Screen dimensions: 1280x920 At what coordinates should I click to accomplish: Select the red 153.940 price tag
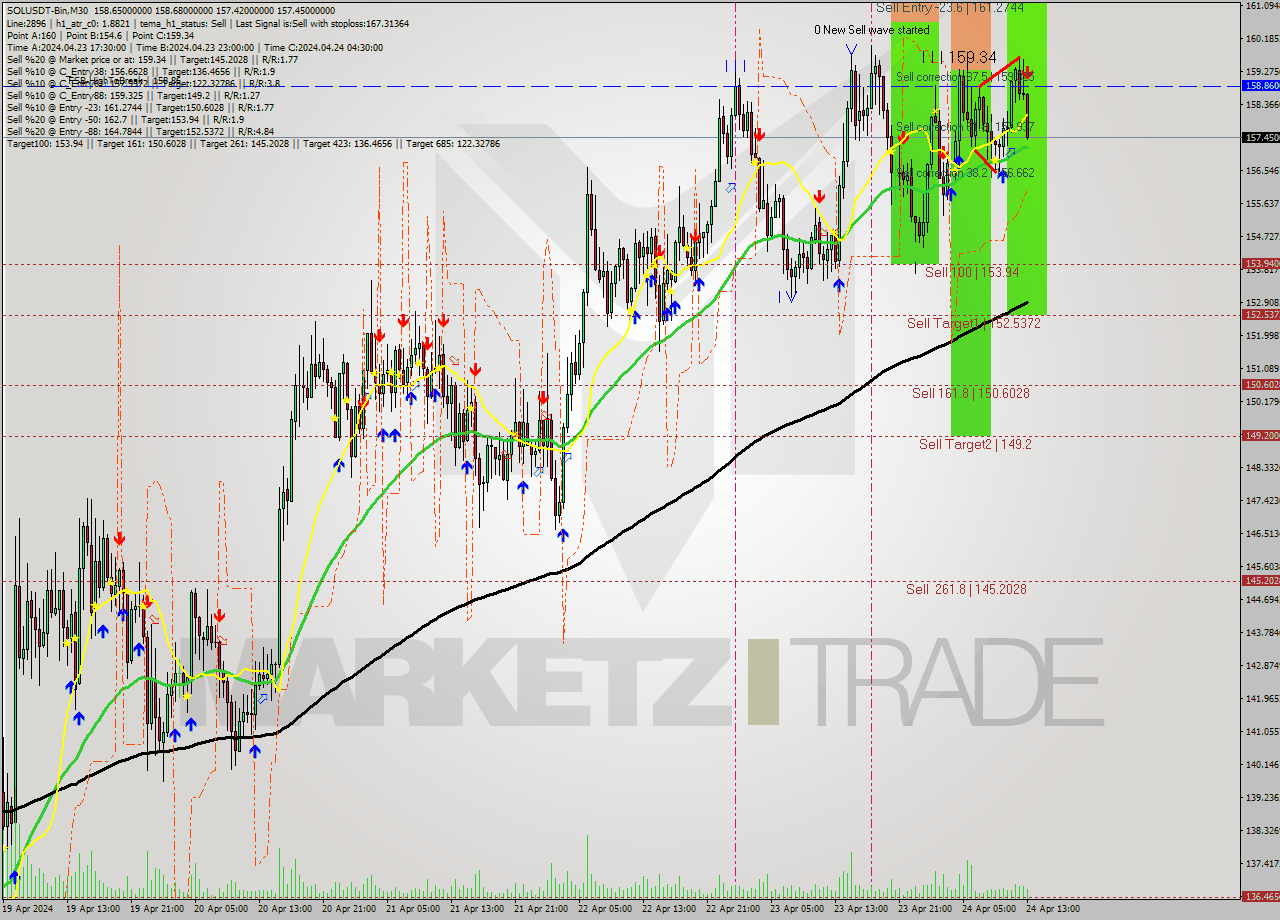(1260, 264)
